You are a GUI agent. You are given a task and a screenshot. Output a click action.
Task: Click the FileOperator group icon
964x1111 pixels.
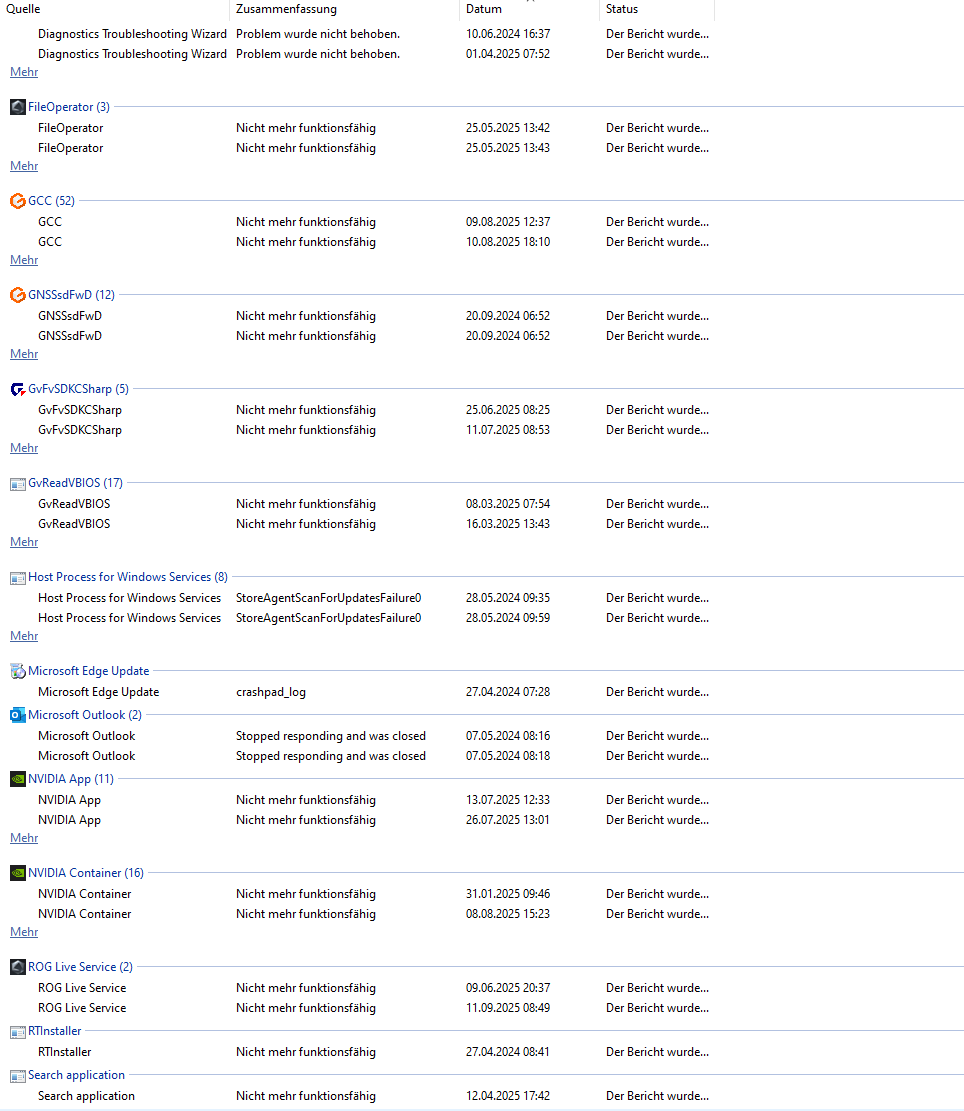pyautogui.click(x=18, y=107)
